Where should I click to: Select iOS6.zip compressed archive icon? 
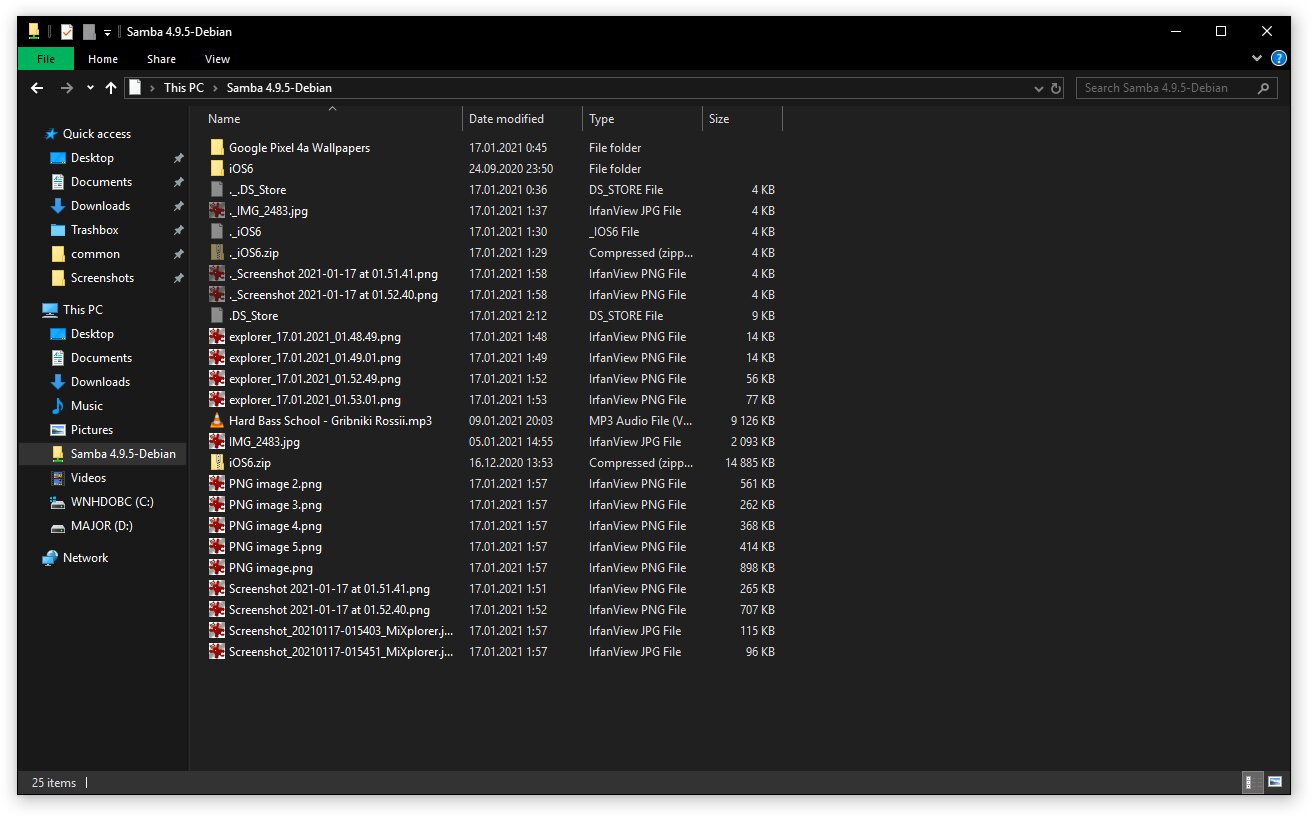point(217,462)
